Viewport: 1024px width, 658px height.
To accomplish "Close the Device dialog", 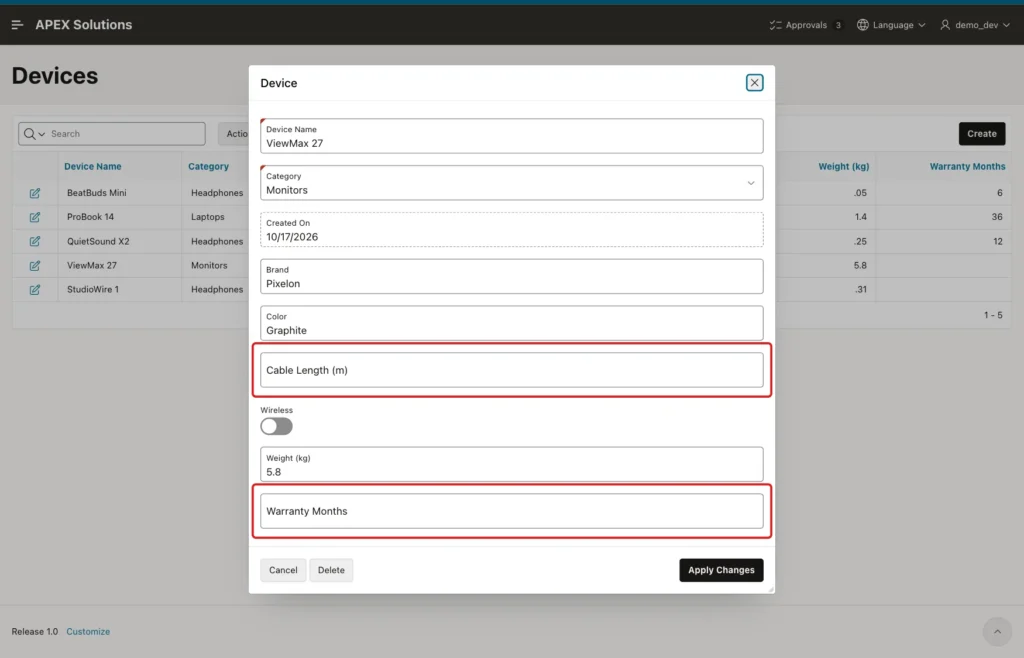I will coord(754,83).
